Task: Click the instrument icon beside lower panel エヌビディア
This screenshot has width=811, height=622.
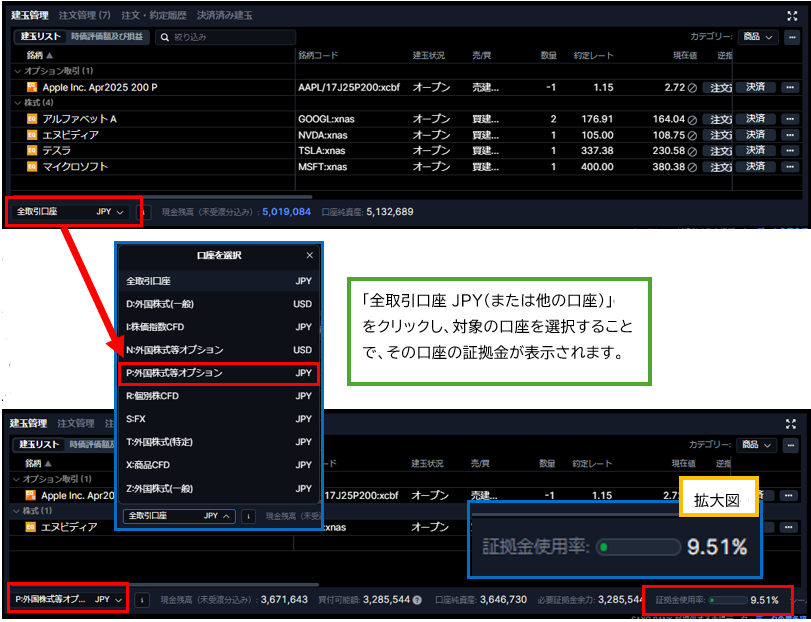Action: (x=31, y=527)
